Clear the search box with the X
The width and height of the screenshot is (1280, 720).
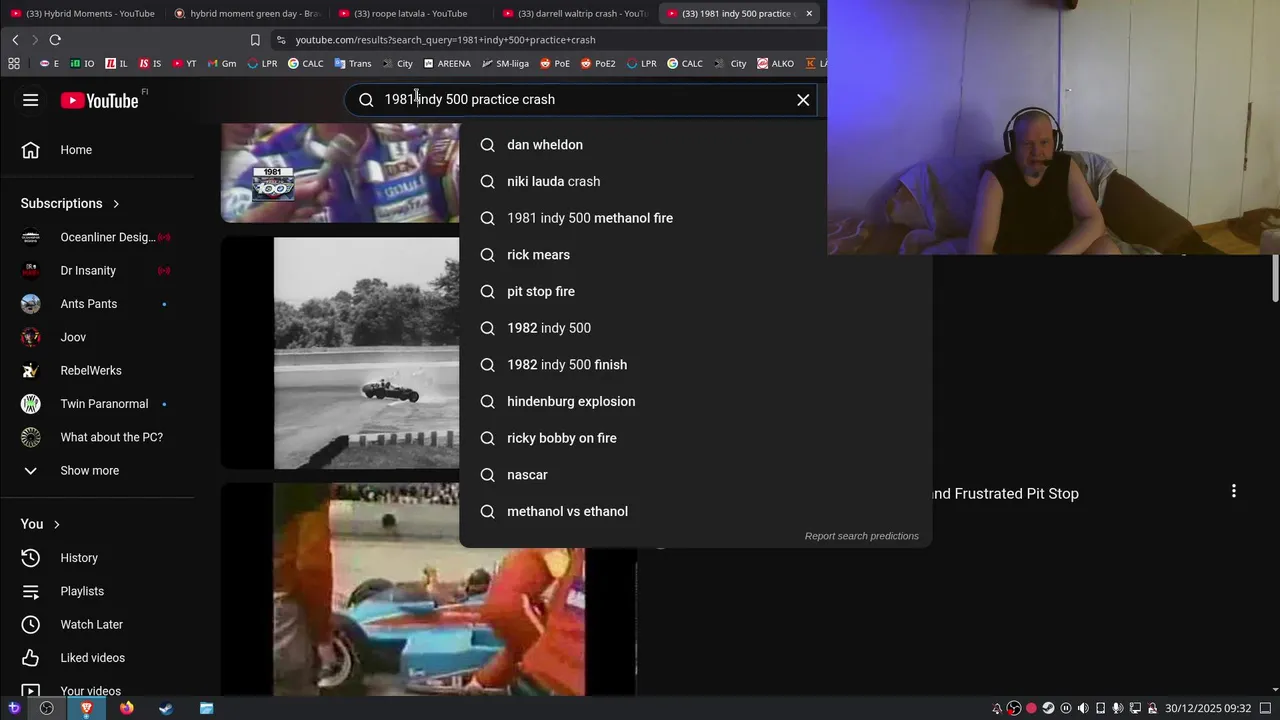coord(803,100)
